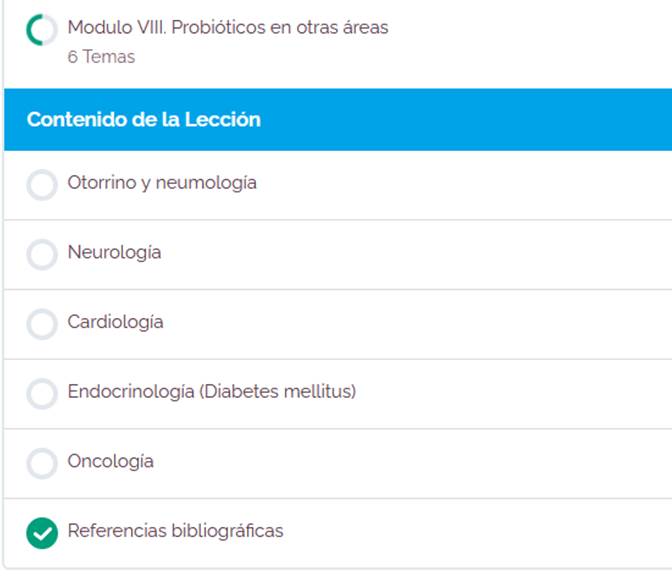Click the status circle beside Otorrino y neumología
The height and width of the screenshot is (576, 672).
coord(42,185)
